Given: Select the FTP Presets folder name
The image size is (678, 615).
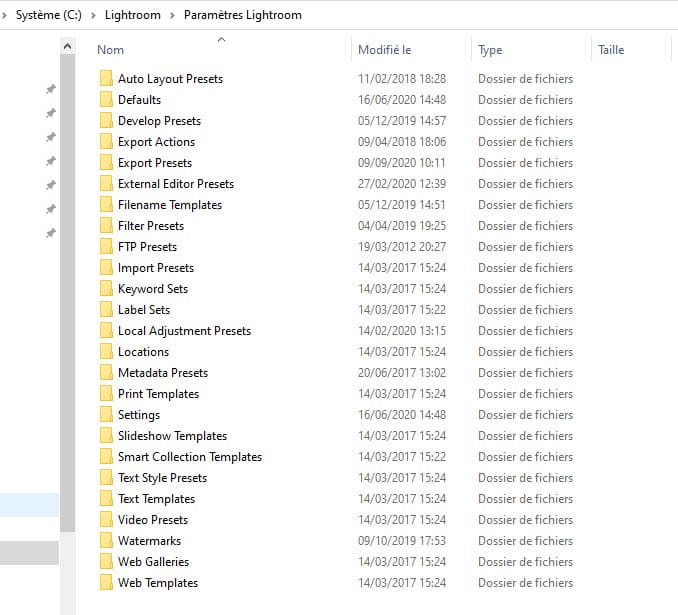Looking at the screenshot, I should [x=147, y=247].
